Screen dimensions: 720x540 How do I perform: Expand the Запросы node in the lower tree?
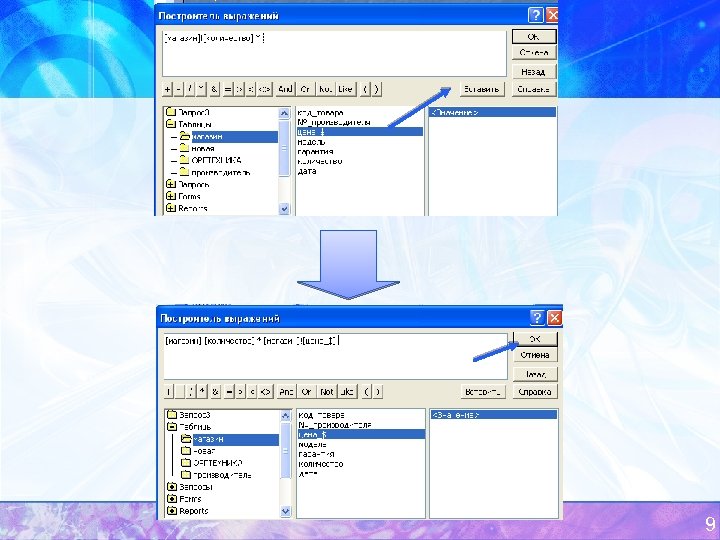(x=172, y=487)
